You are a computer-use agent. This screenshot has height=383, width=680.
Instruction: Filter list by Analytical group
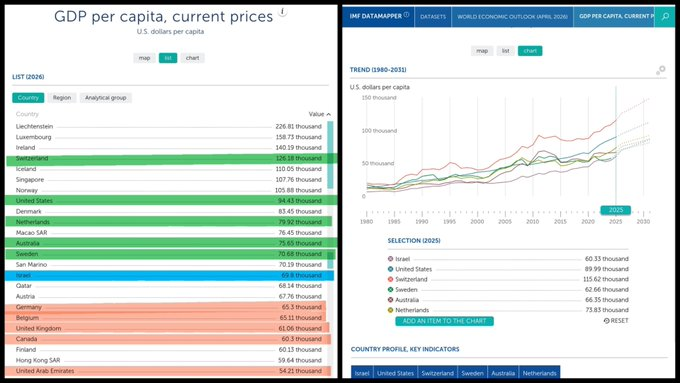(x=106, y=98)
